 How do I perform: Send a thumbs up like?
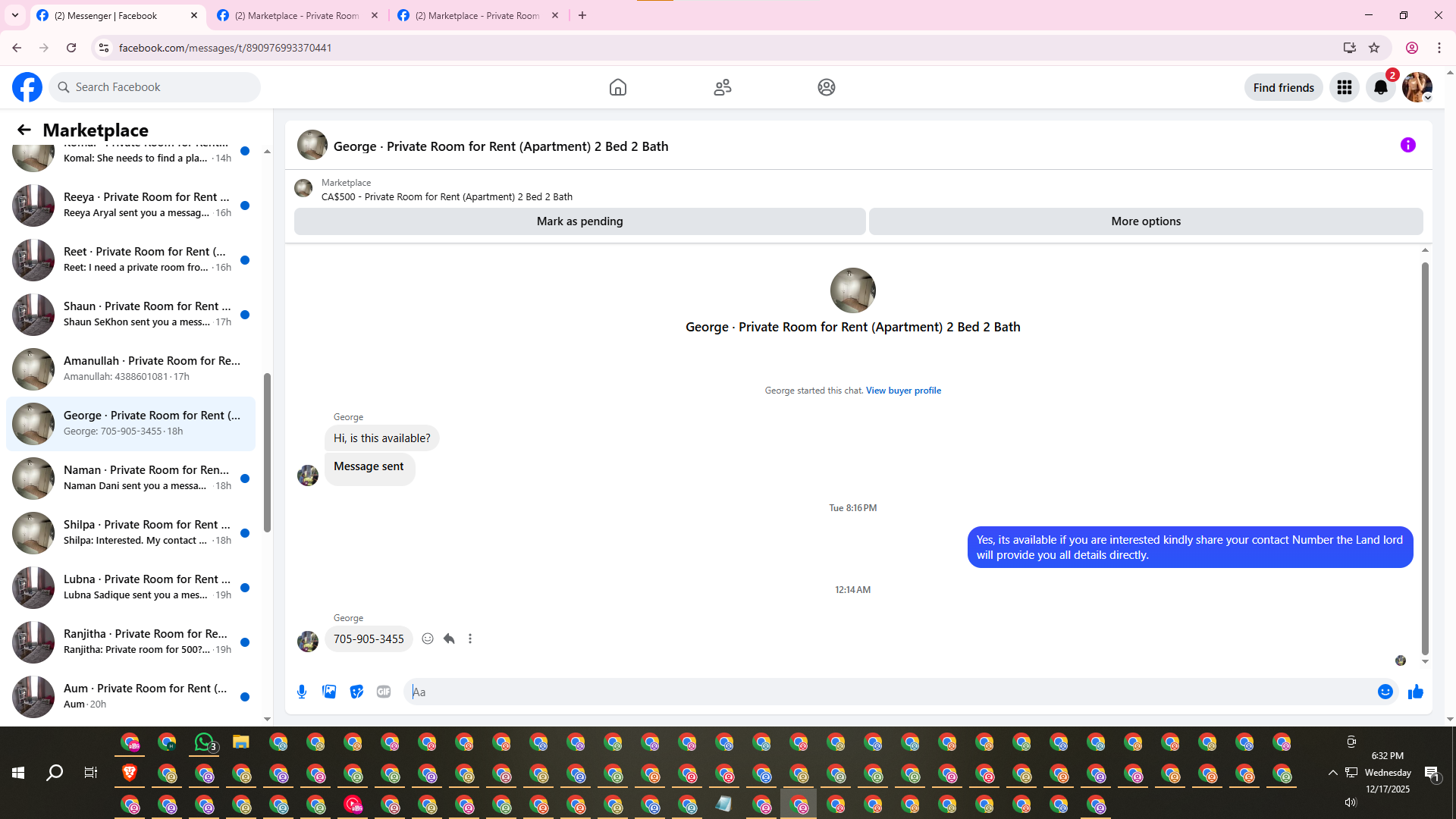tap(1415, 692)
